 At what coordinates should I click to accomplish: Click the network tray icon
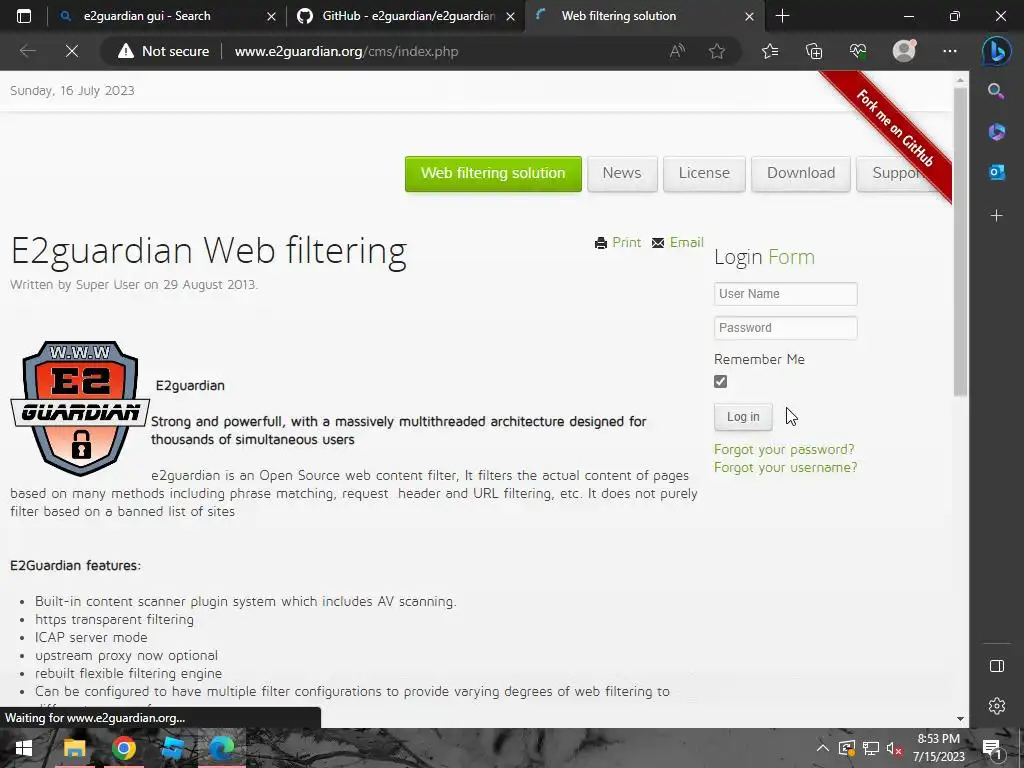[871, 748]
